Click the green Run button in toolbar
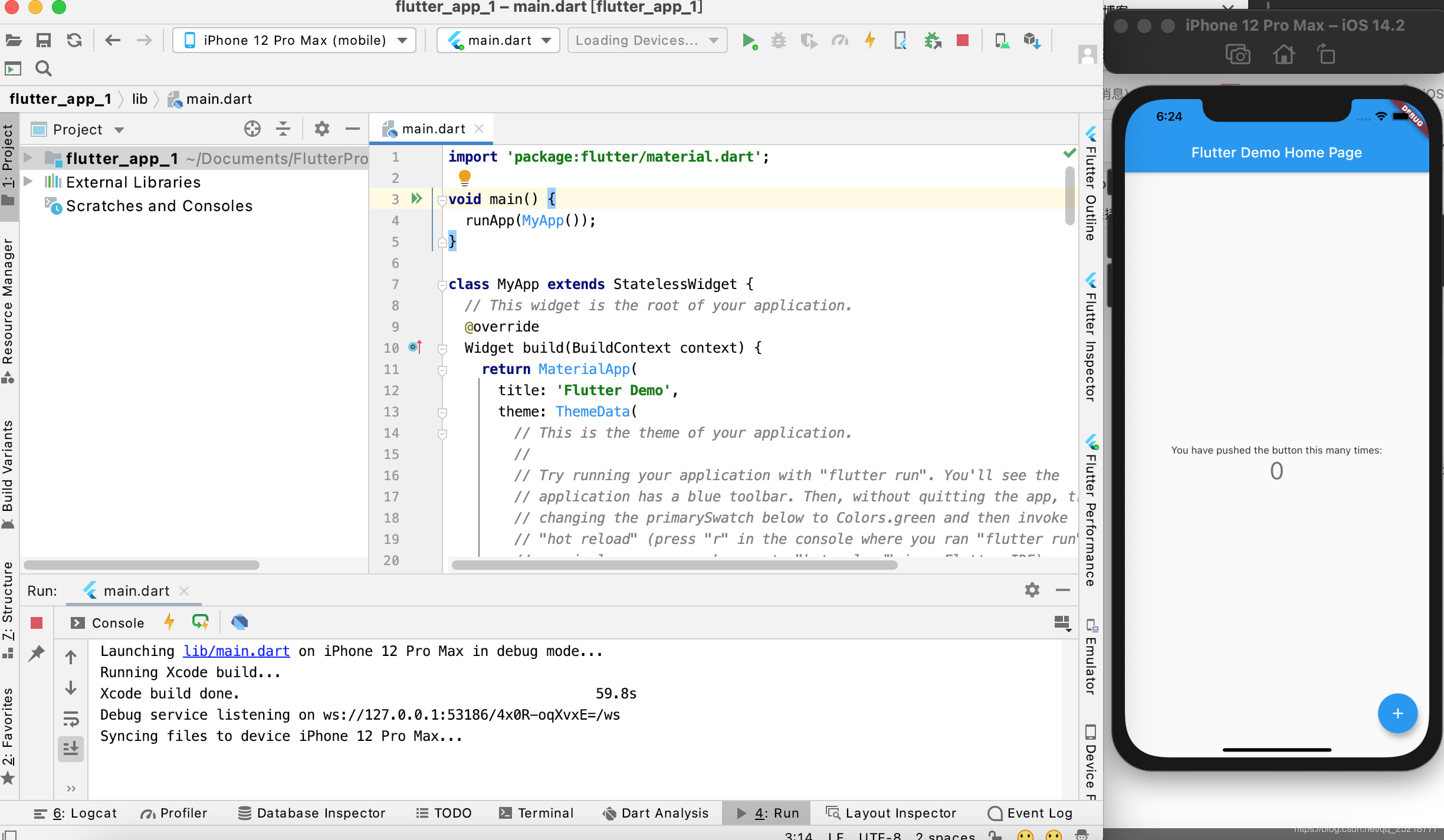The image size is (1444, 840). coord(749,41)
